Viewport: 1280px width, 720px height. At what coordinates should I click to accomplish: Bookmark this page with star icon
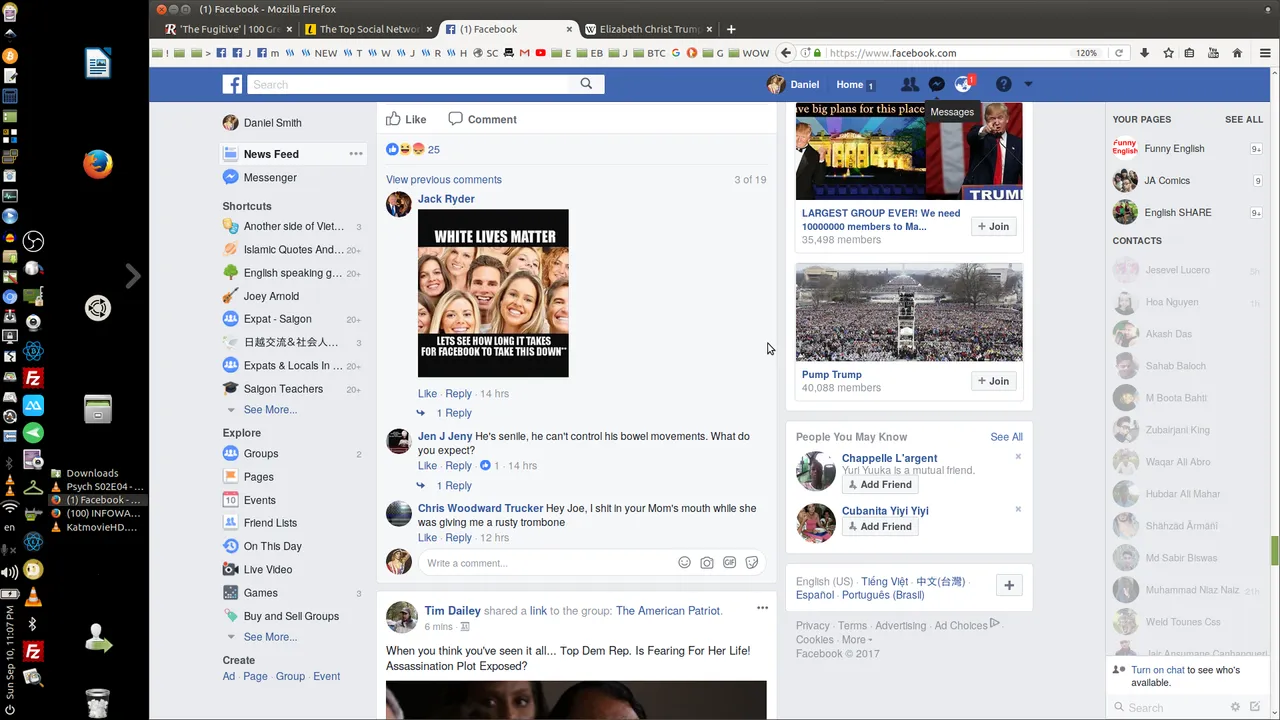(1168, 53)
